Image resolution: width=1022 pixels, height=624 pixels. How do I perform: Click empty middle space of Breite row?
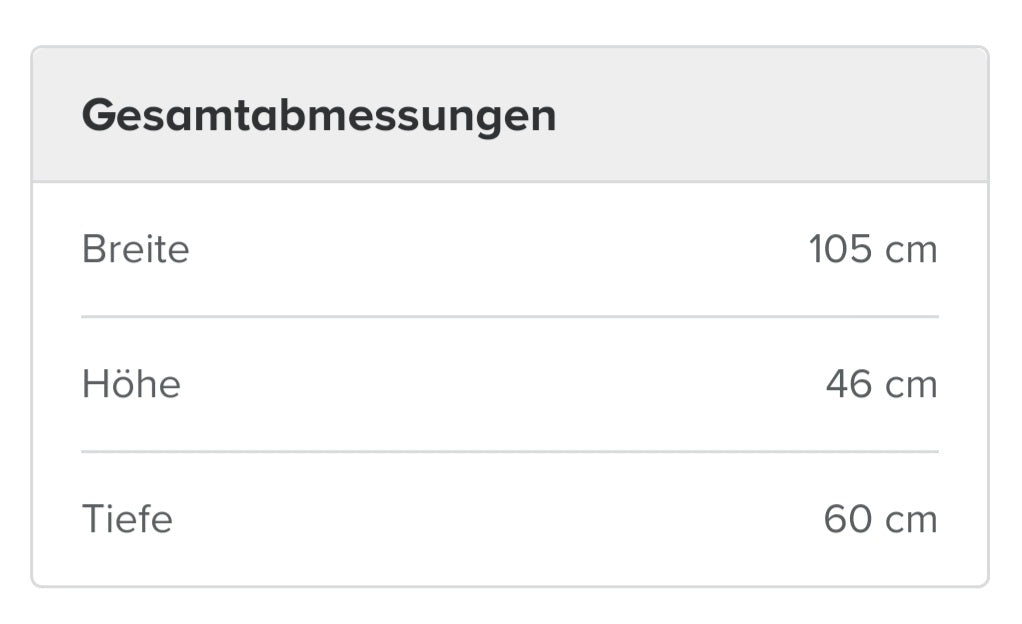click(500, 249)
